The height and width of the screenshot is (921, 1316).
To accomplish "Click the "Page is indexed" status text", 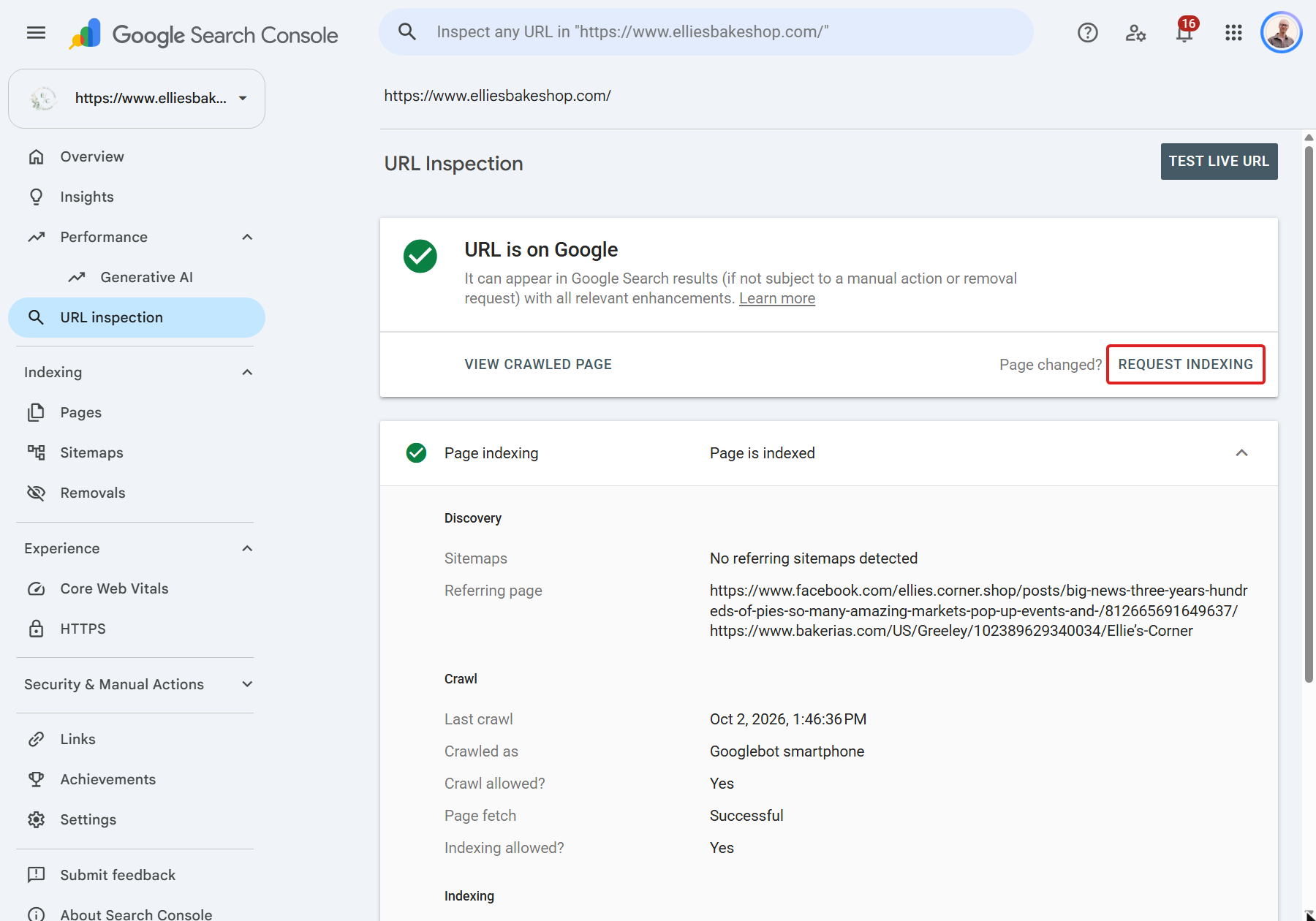I will coord(763,453).
